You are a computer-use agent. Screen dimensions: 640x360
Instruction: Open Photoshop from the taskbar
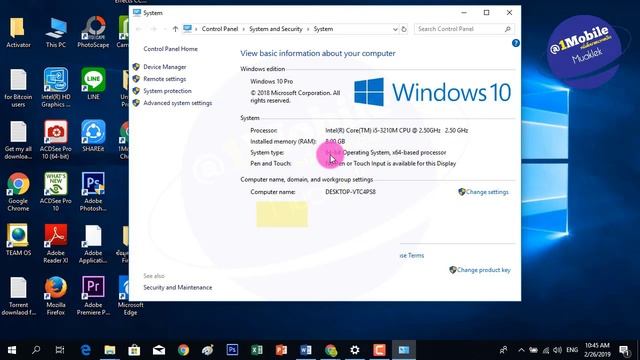click(x=232, y=350)
